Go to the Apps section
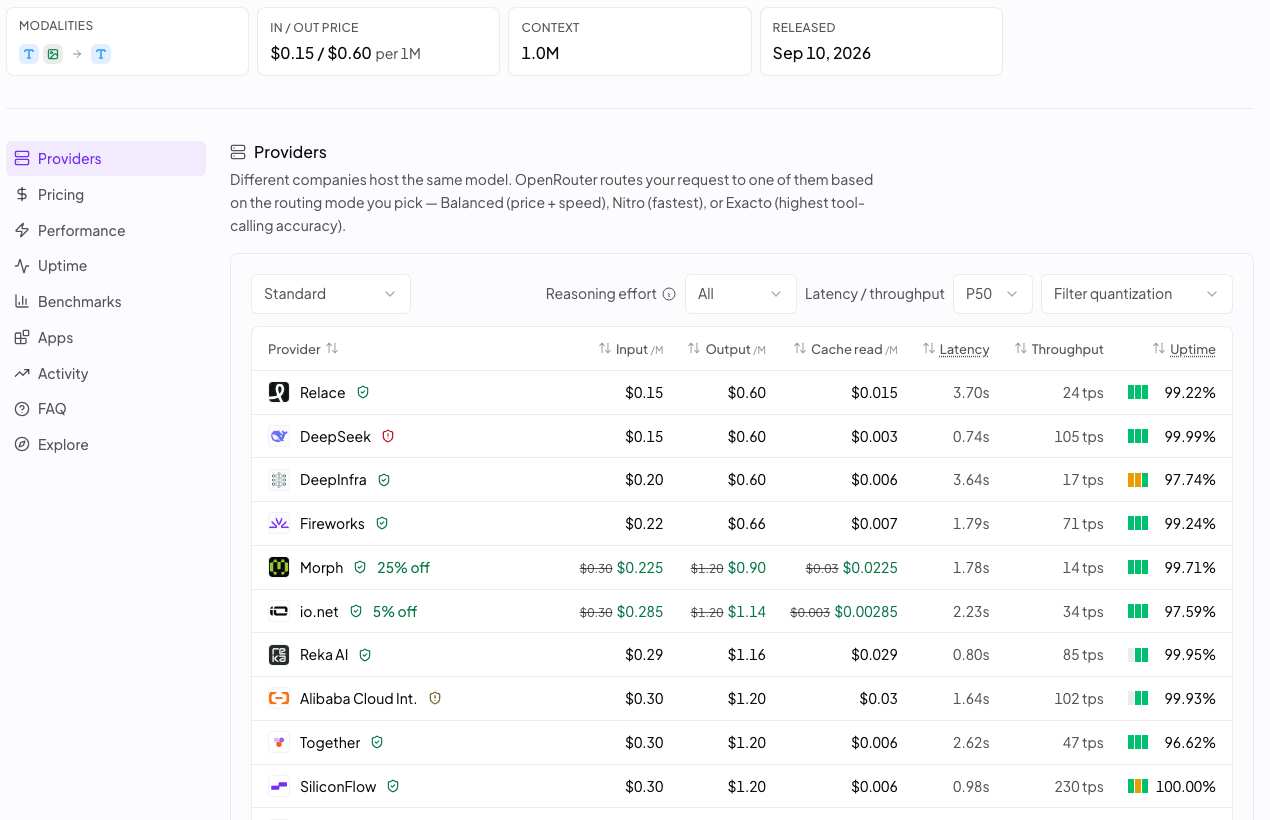This screenshot has height=820, width=1270. 106,337
